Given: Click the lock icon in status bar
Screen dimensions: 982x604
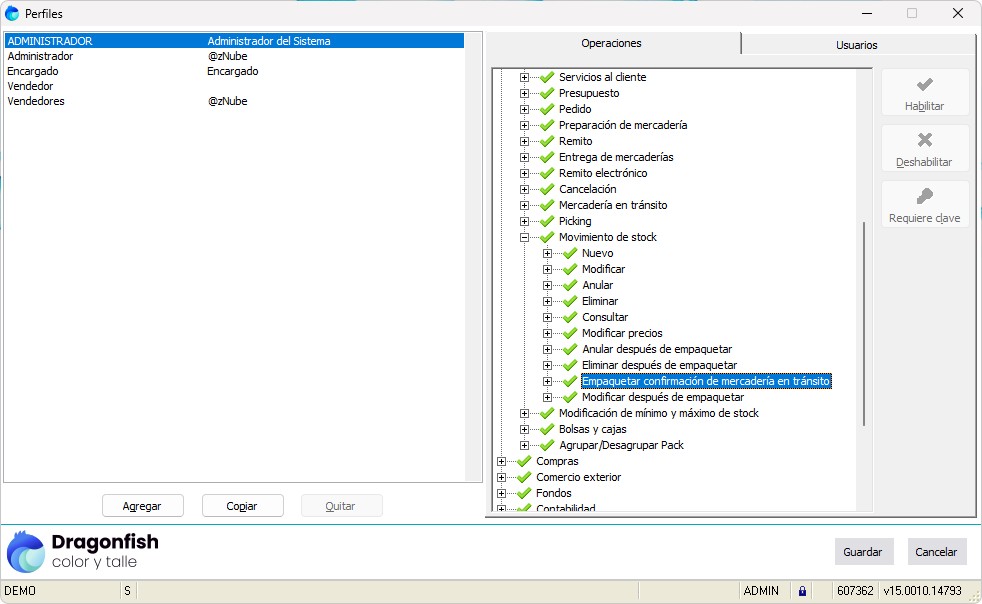Looking at the screenshot, I should (801, 591).
